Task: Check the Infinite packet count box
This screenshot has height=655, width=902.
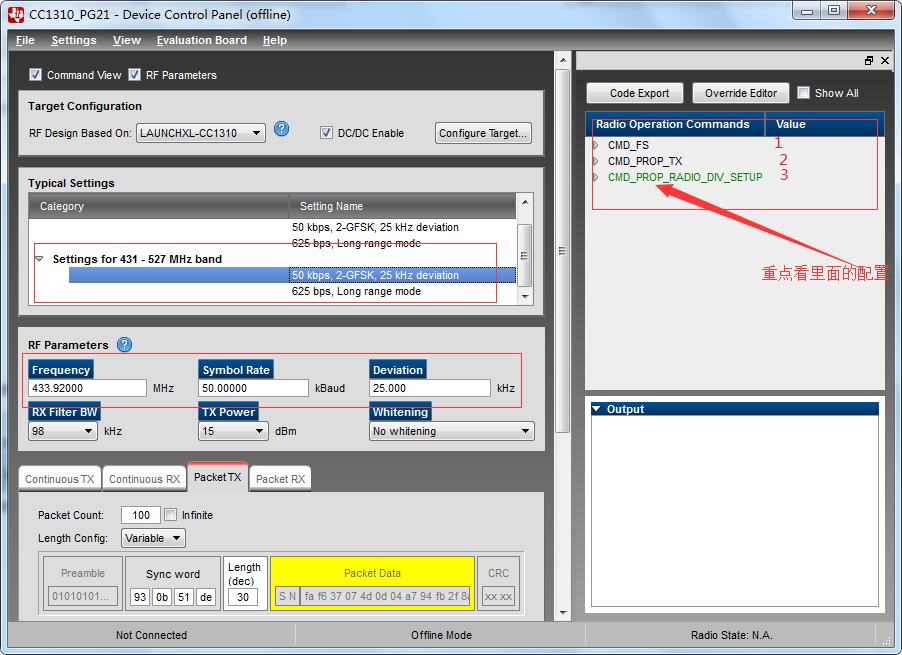Action: pyautogui.click(x=171, y=515)
